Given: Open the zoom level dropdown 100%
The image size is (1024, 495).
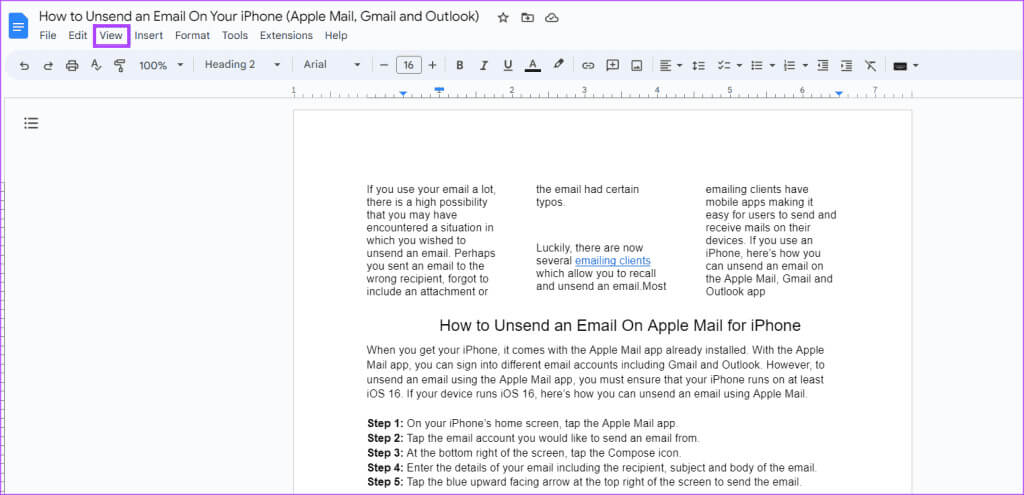Looking at the screenshot, I should click(161, 65).
